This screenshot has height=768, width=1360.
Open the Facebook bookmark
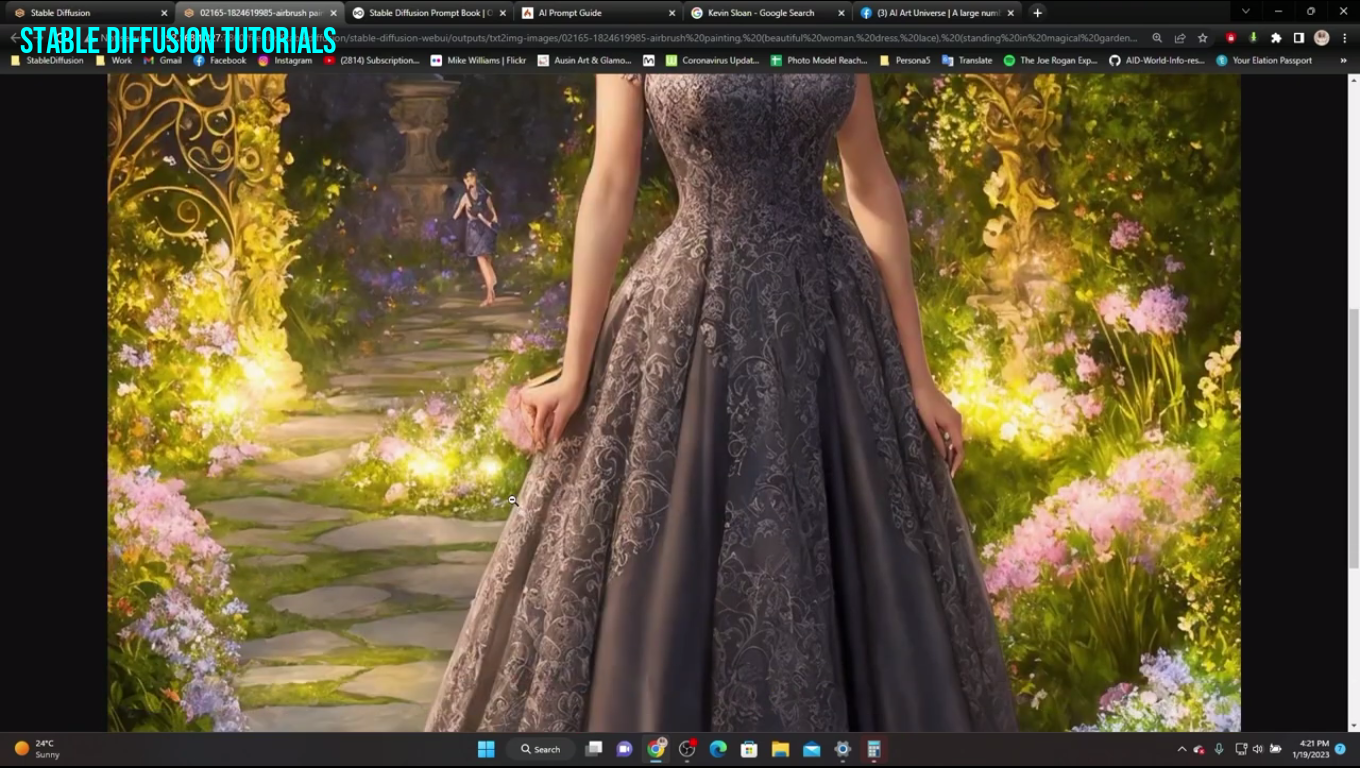click(220, 60)
